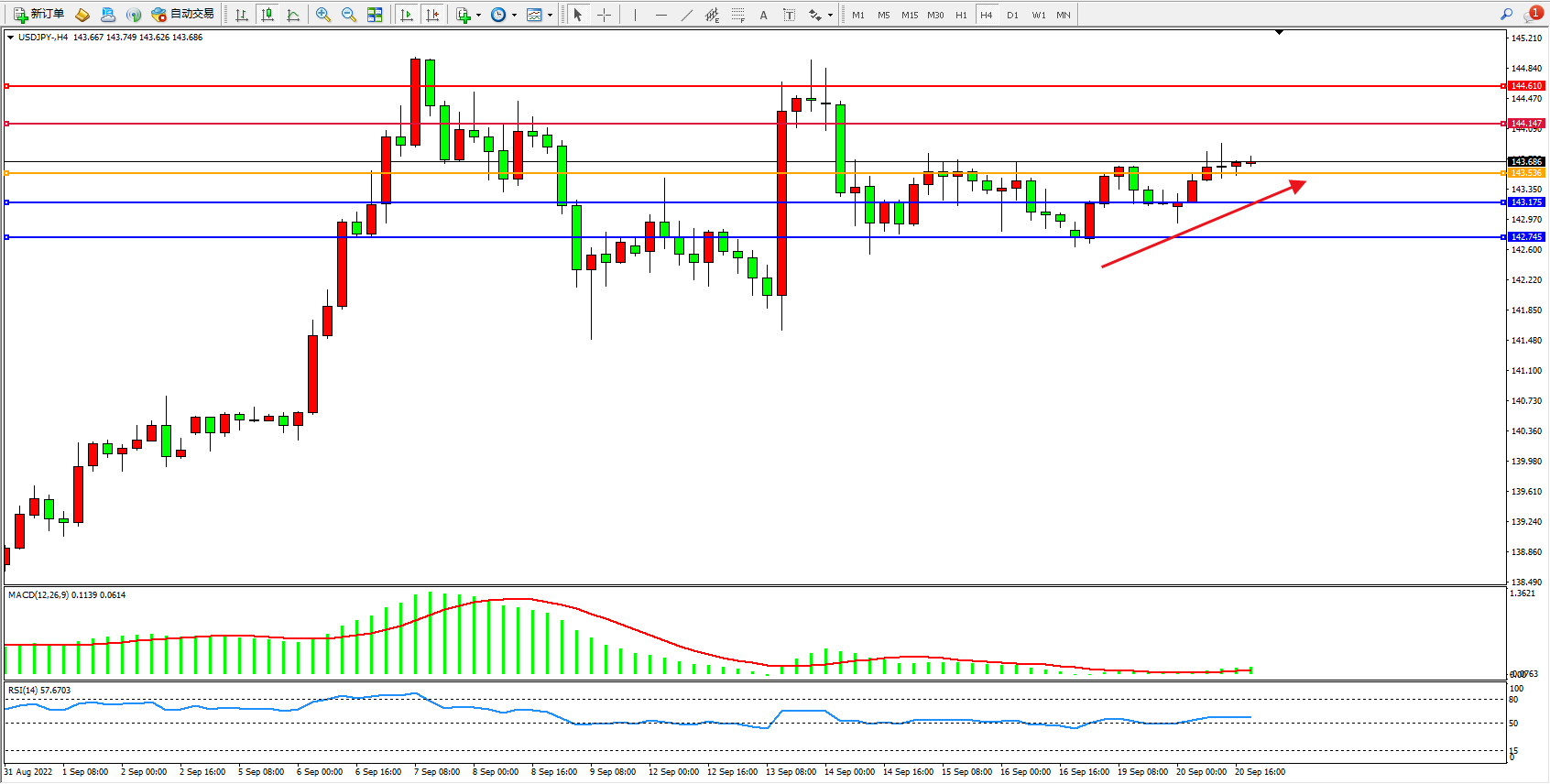Open the indicators list dropdown arrow
Viewport: 1550px width, 784px height.
tap(478, 16)
